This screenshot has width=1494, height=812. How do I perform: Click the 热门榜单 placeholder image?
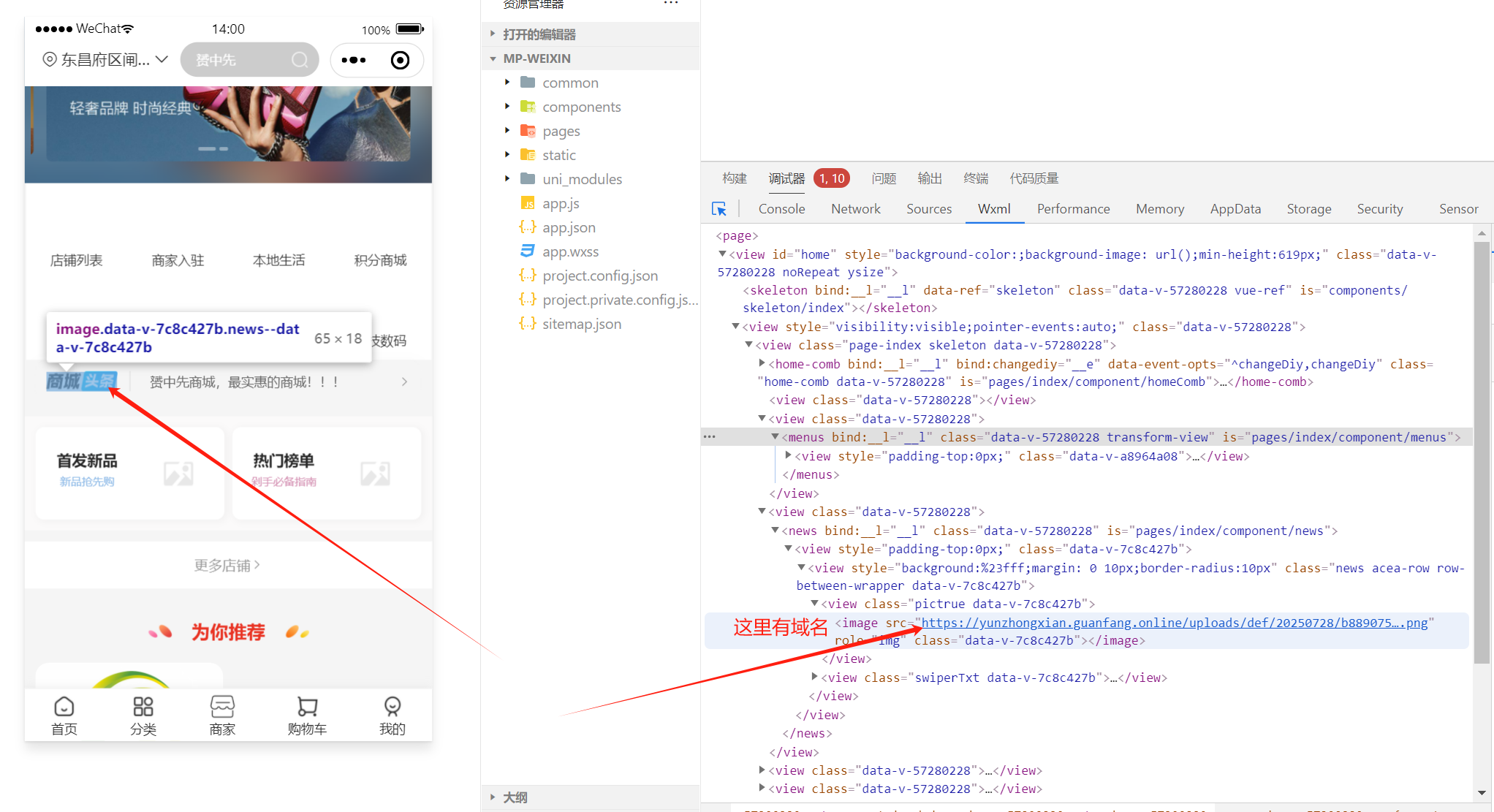(375, 474)
